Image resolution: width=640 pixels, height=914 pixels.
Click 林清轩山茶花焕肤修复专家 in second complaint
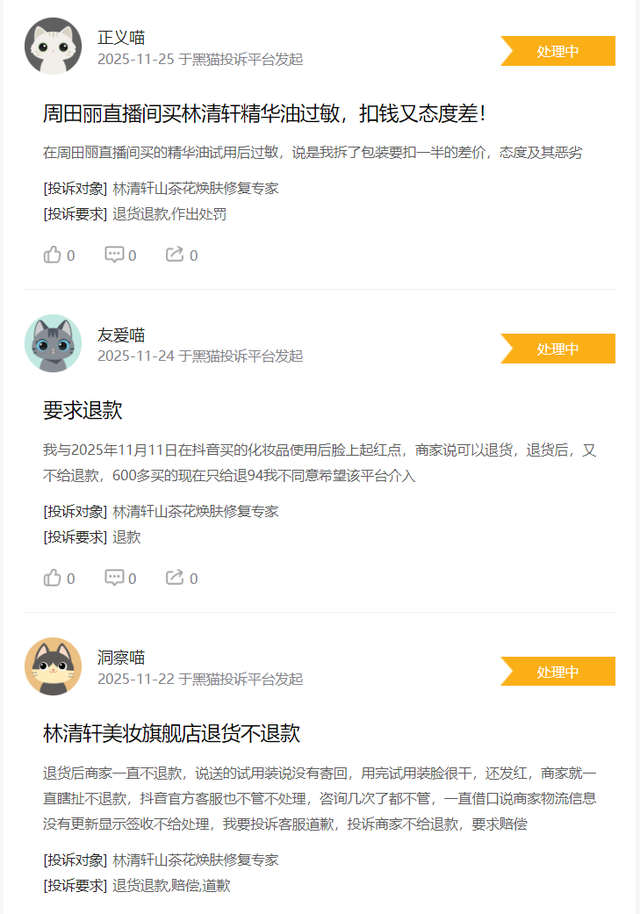196,511
